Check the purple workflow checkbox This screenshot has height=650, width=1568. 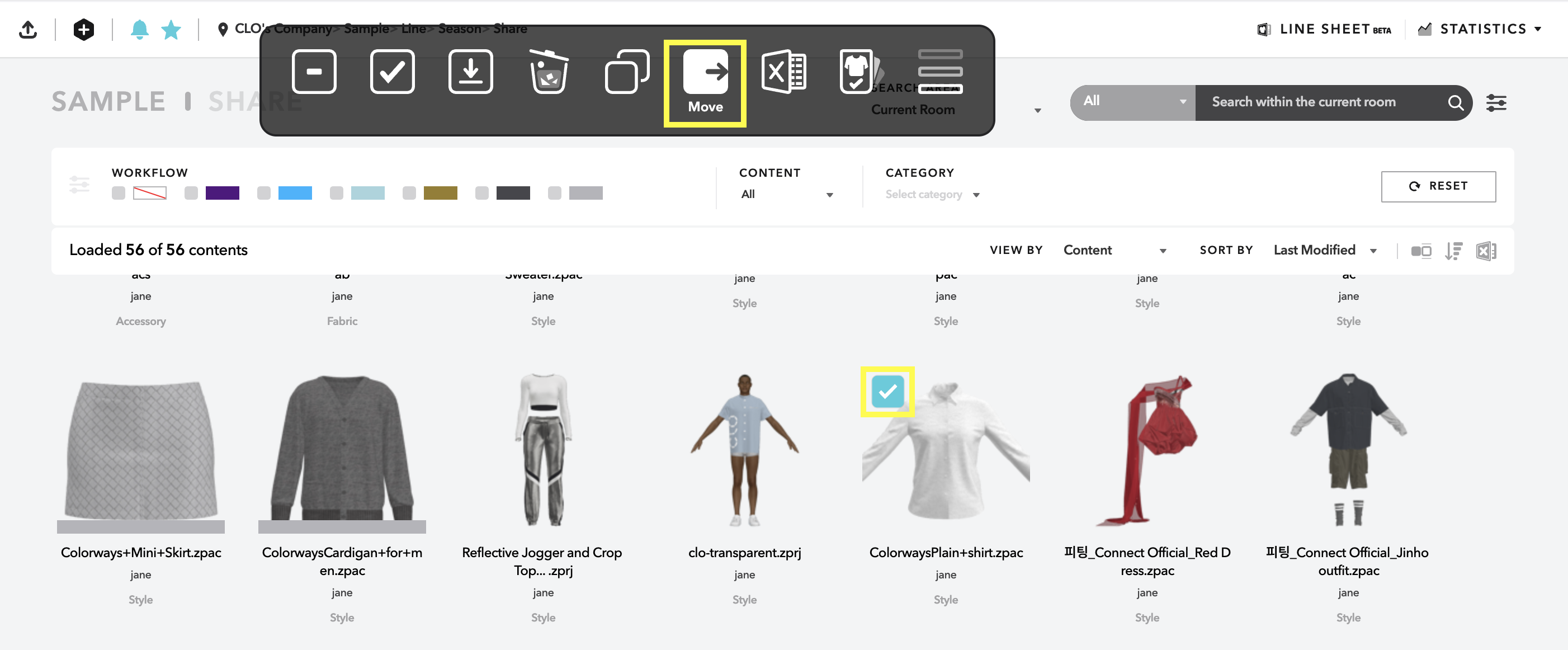coord(191,193)
